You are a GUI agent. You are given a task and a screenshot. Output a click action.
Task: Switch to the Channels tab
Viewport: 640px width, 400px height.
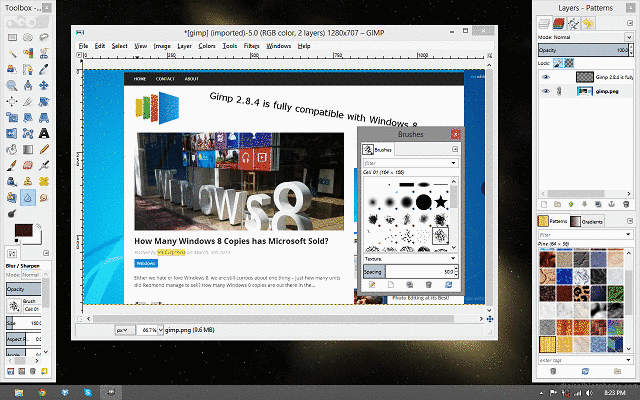pyautogui.click(x=558, y=24)
